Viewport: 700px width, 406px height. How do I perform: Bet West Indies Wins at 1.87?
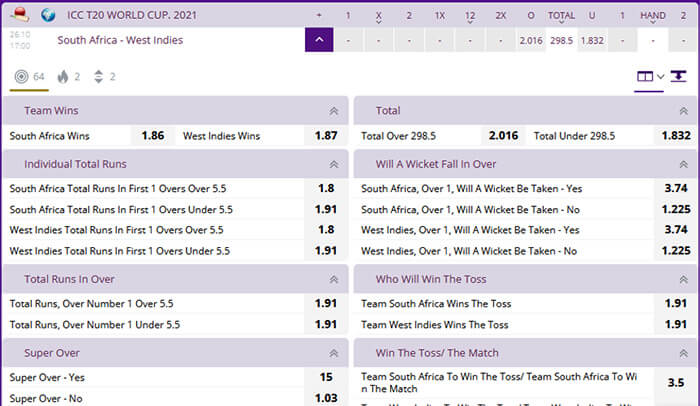(x=326, y=136)
